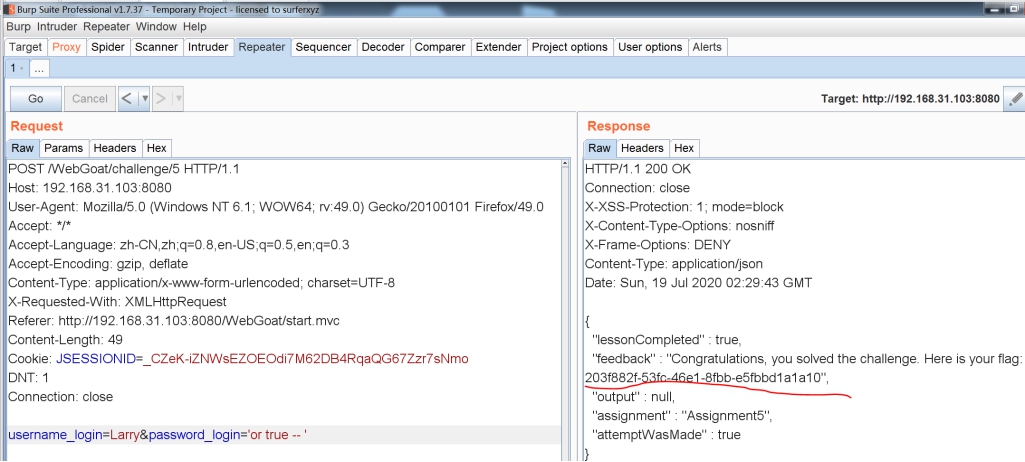Viewport: 1025px width, 462px height.
Task: Switch to the Target tab
Action: (25, 47)
